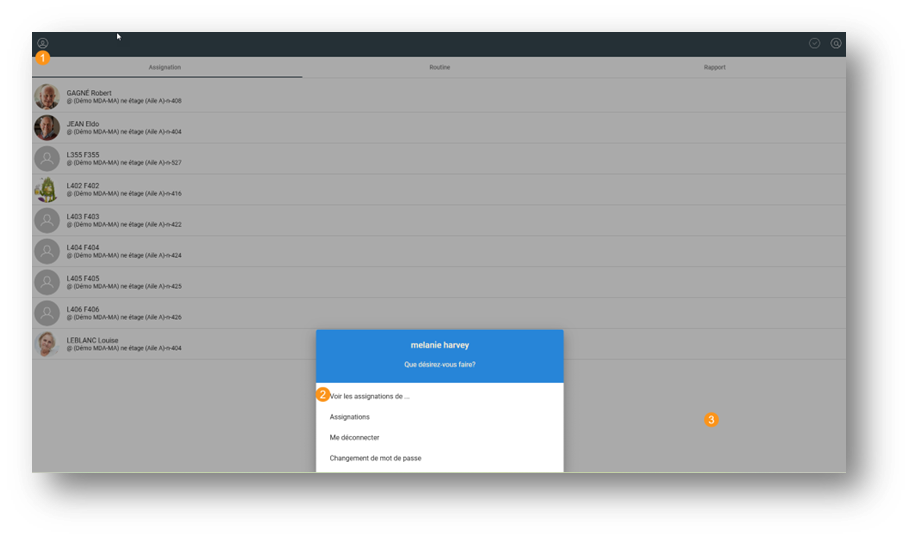This screenshot has height=538, width=911.
Task: Click the user profile icon in header
Action: coord(43,43)
